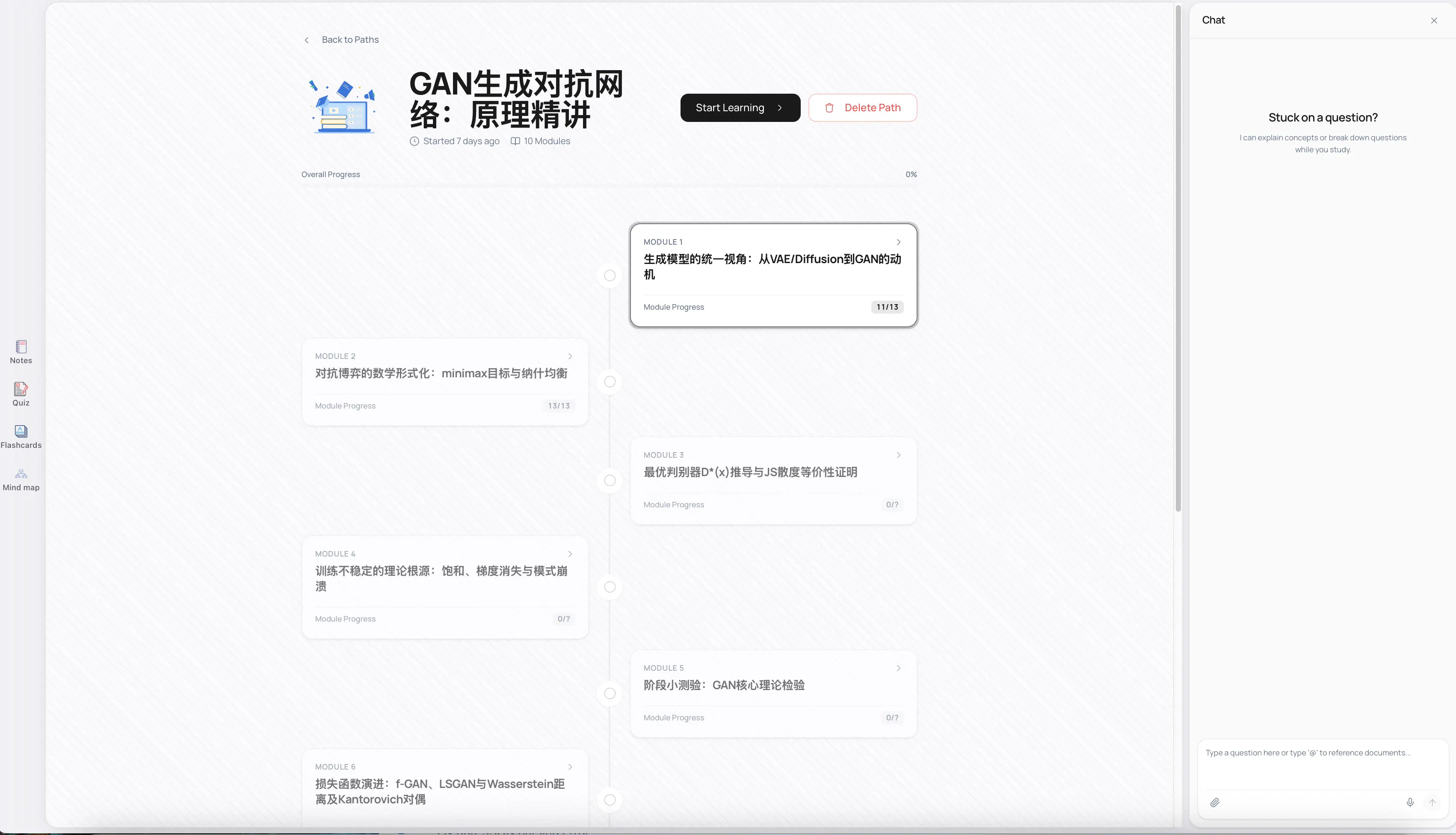Viewport: 1456px width, 835px height.
Task: Click the microphone icon in chat input
Action: (1410, 802)
